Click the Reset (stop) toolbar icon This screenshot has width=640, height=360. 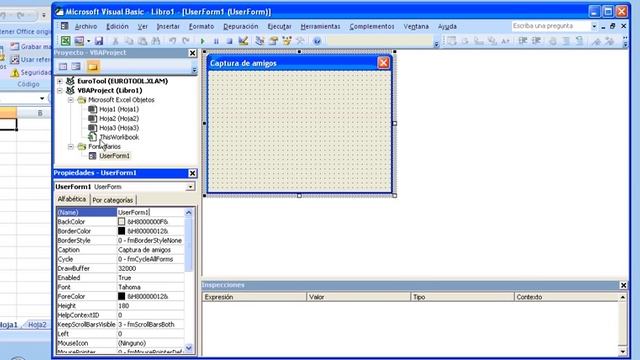point(229,41)
